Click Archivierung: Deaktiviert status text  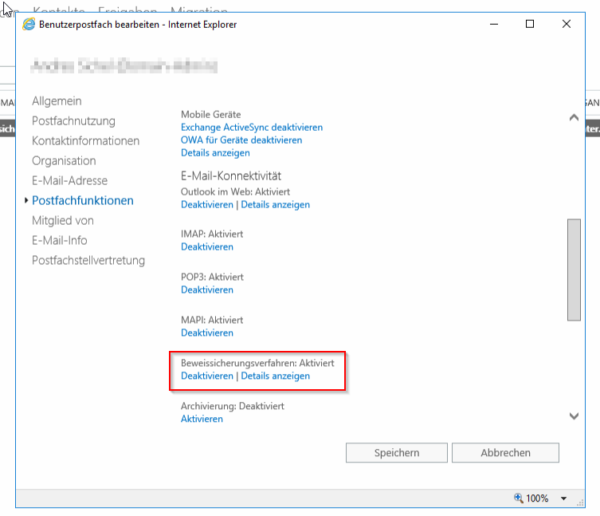(x=233, y=406)
